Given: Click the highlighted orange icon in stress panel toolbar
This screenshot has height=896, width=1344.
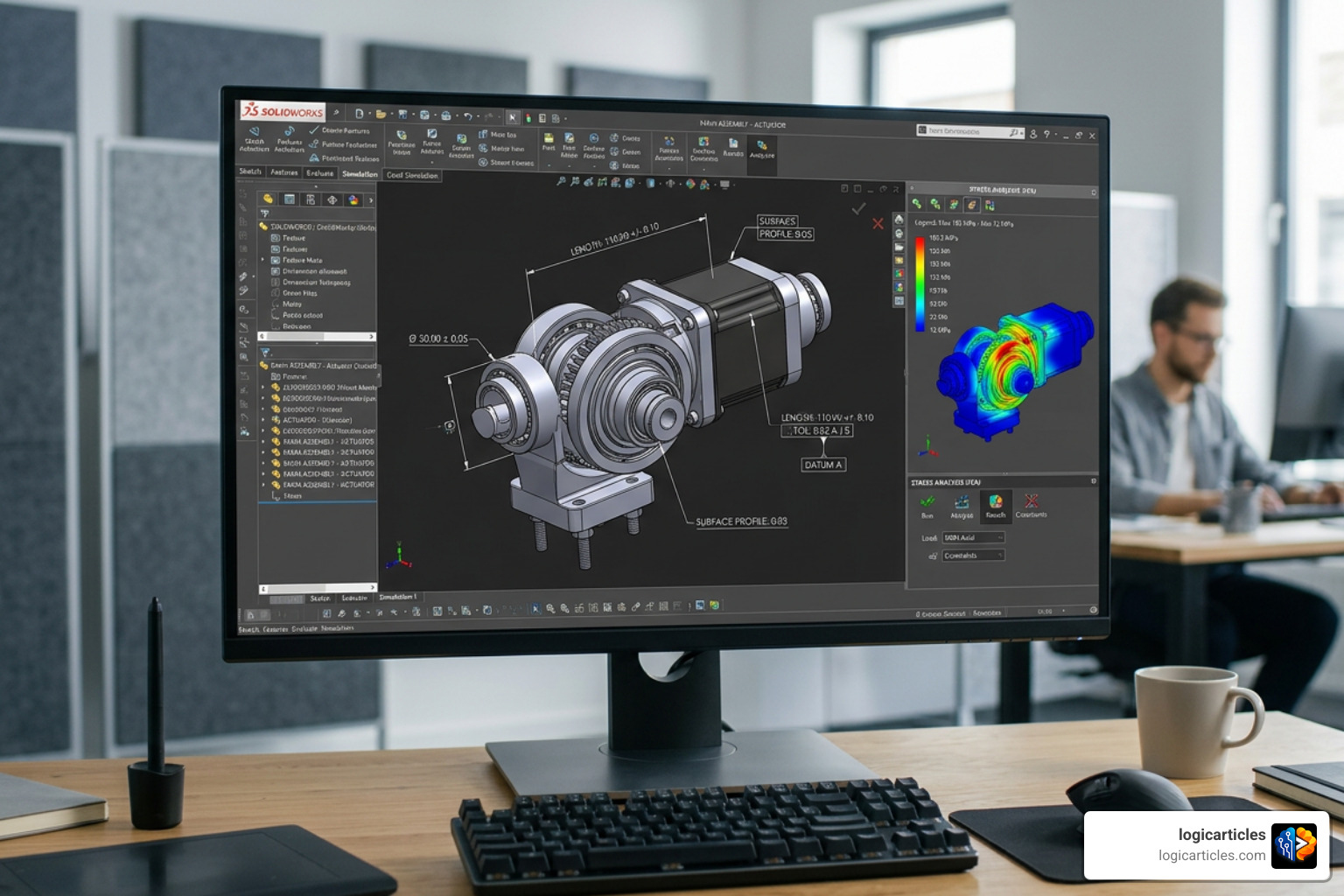Looking at the screenshot, I should tap(971, 205).
